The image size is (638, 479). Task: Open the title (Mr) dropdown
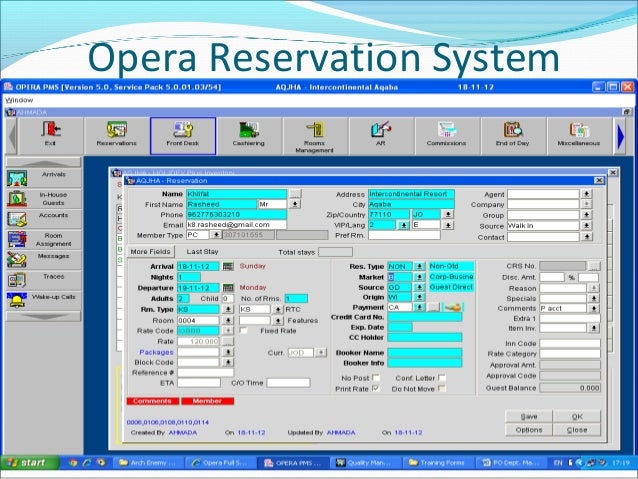pos(295,204)
